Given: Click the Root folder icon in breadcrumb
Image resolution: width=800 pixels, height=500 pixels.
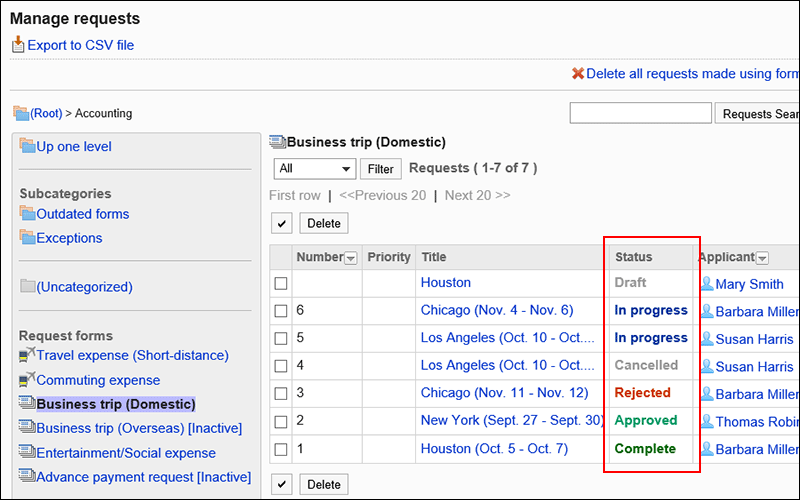Looking at the screenshot, I should (21, 113).
